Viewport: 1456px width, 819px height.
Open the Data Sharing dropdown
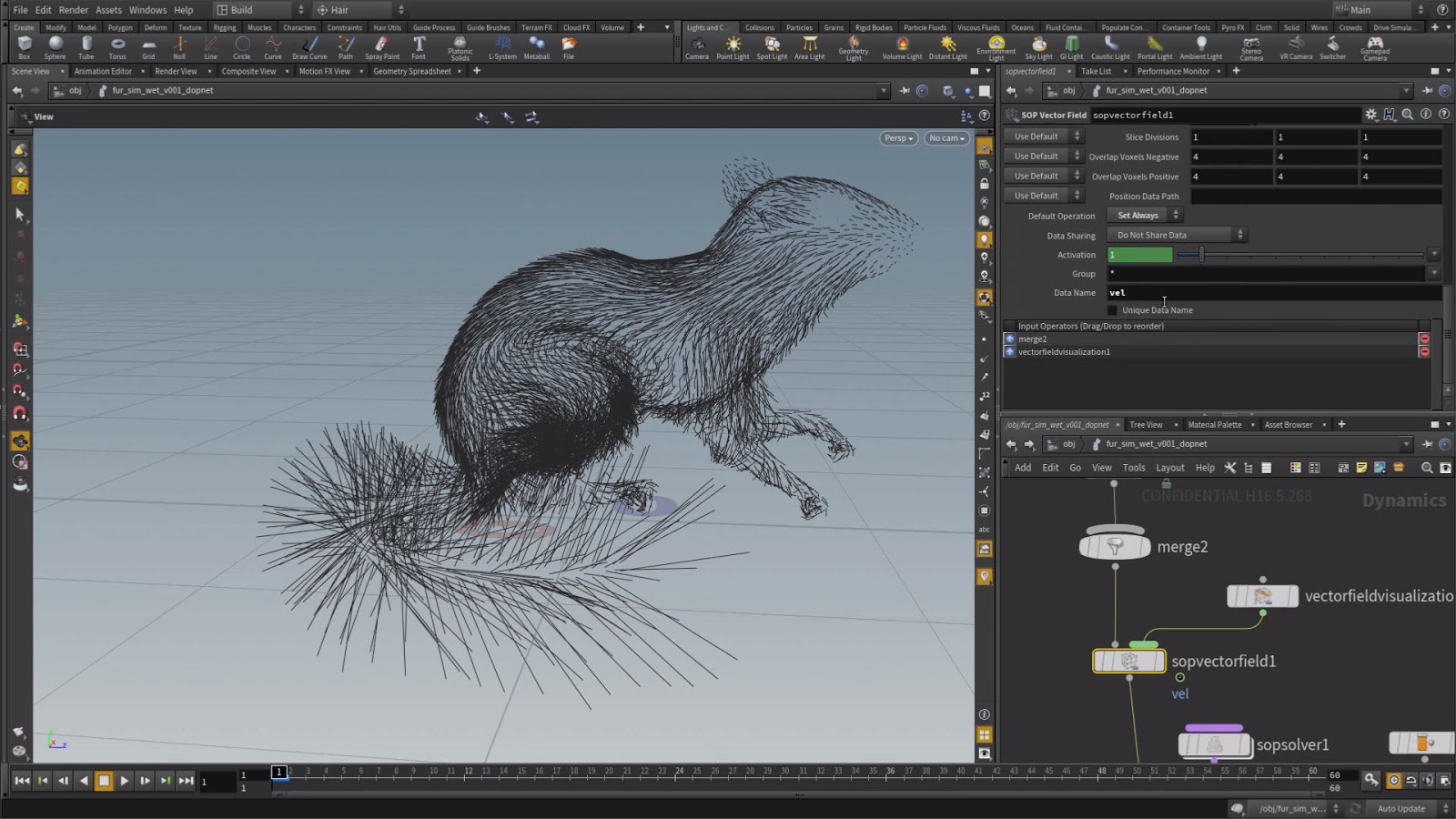(x=1176, y=235)
